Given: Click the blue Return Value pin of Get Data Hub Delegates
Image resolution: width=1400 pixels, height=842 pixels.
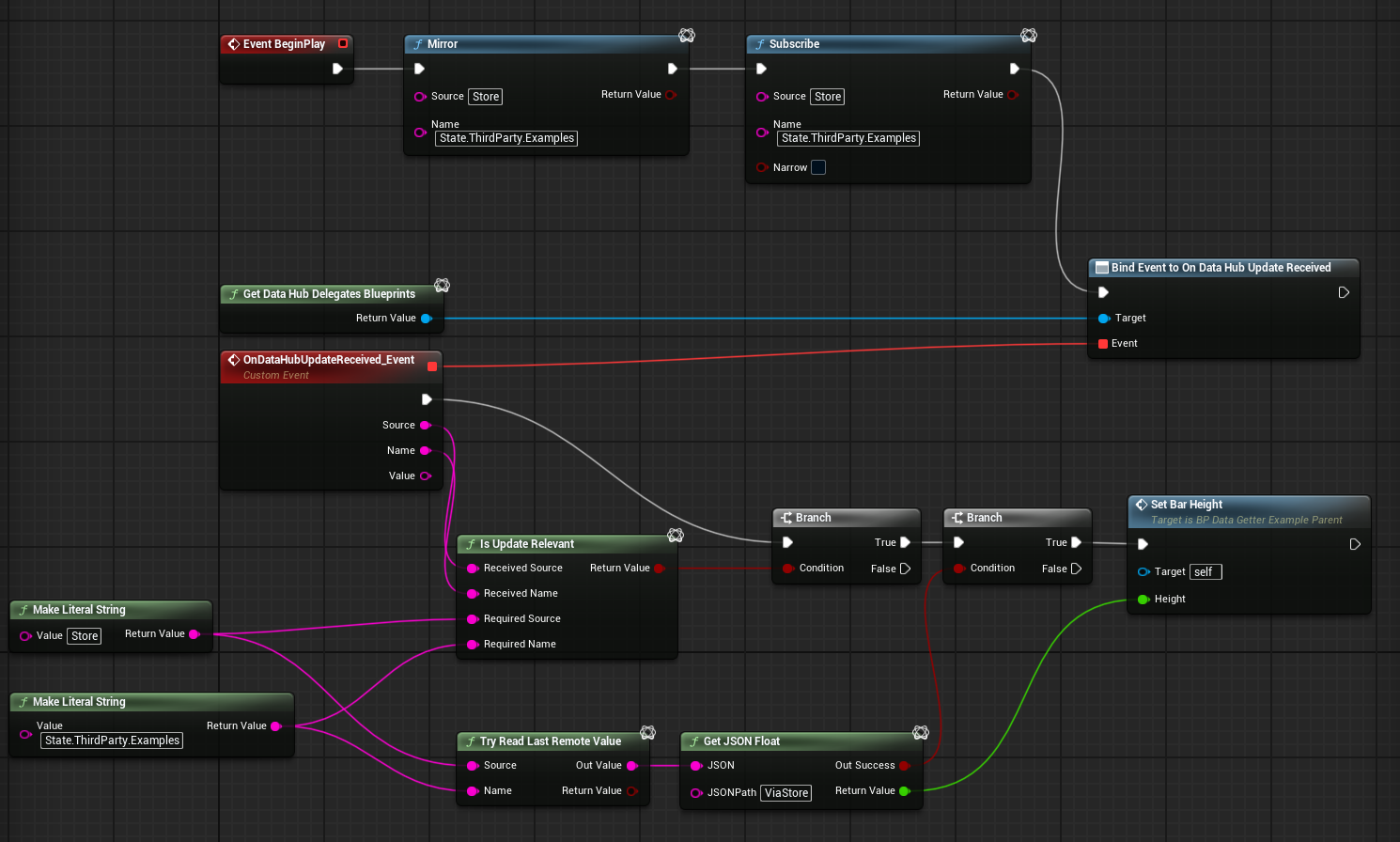Looking at the screenshot, I should tap(426, 319).
